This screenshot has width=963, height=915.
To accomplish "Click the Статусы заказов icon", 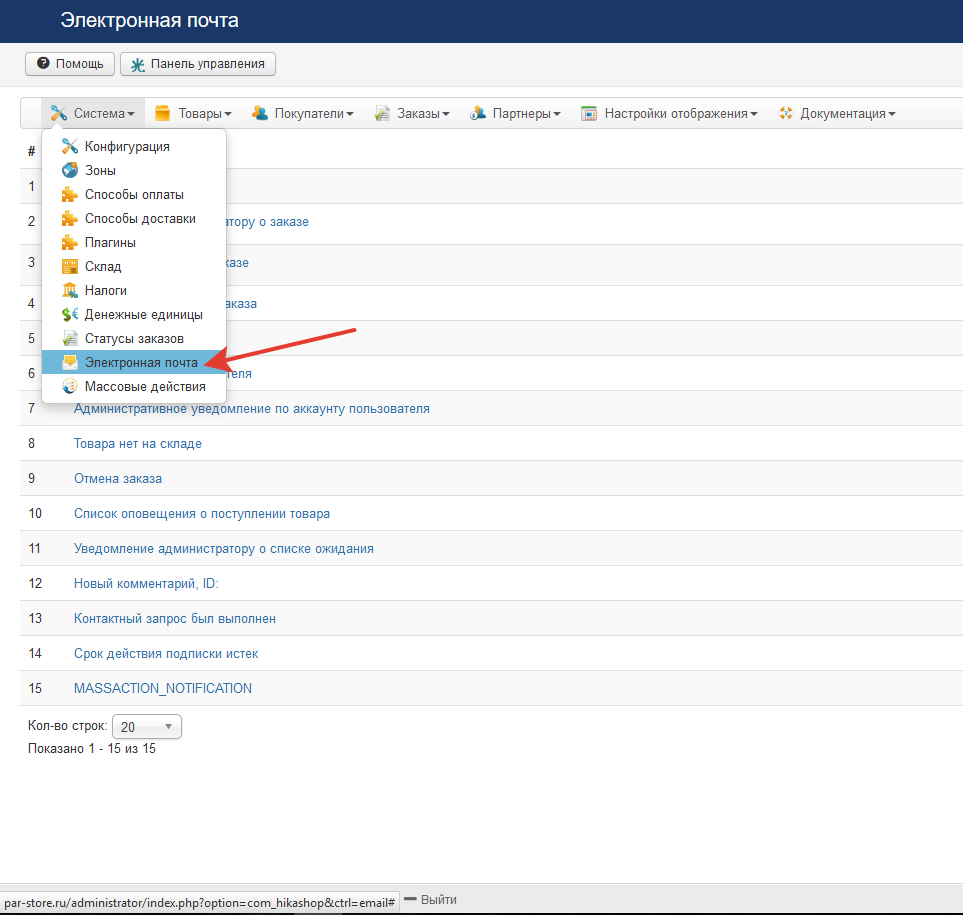I will [69, 338].
